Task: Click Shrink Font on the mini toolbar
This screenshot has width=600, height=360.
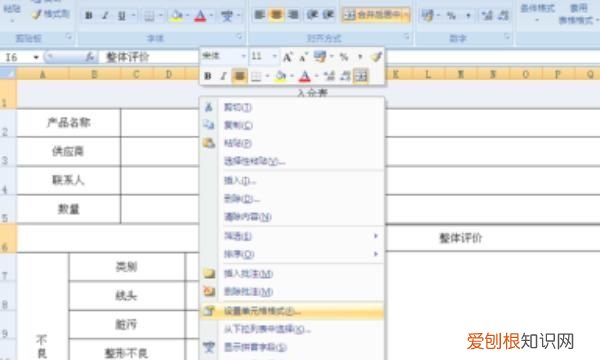Action: [x=303, y=57]
